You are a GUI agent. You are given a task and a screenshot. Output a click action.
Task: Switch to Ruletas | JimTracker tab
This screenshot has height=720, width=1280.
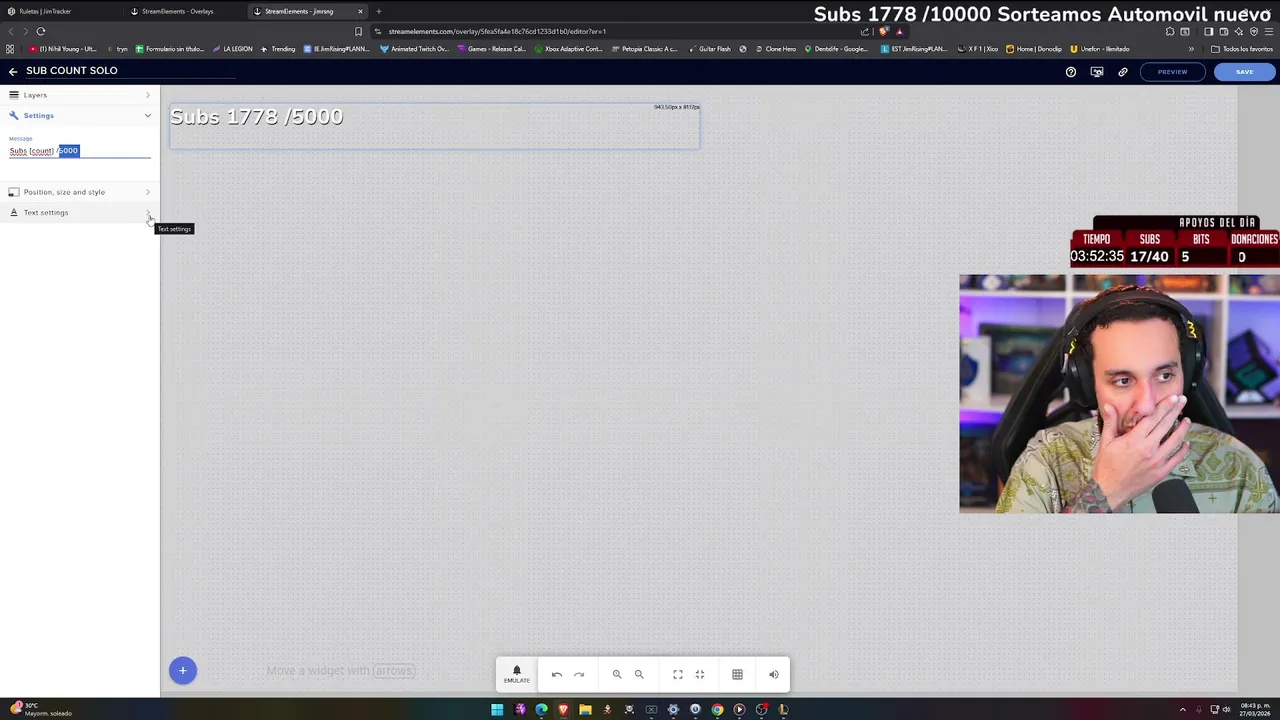60,12
